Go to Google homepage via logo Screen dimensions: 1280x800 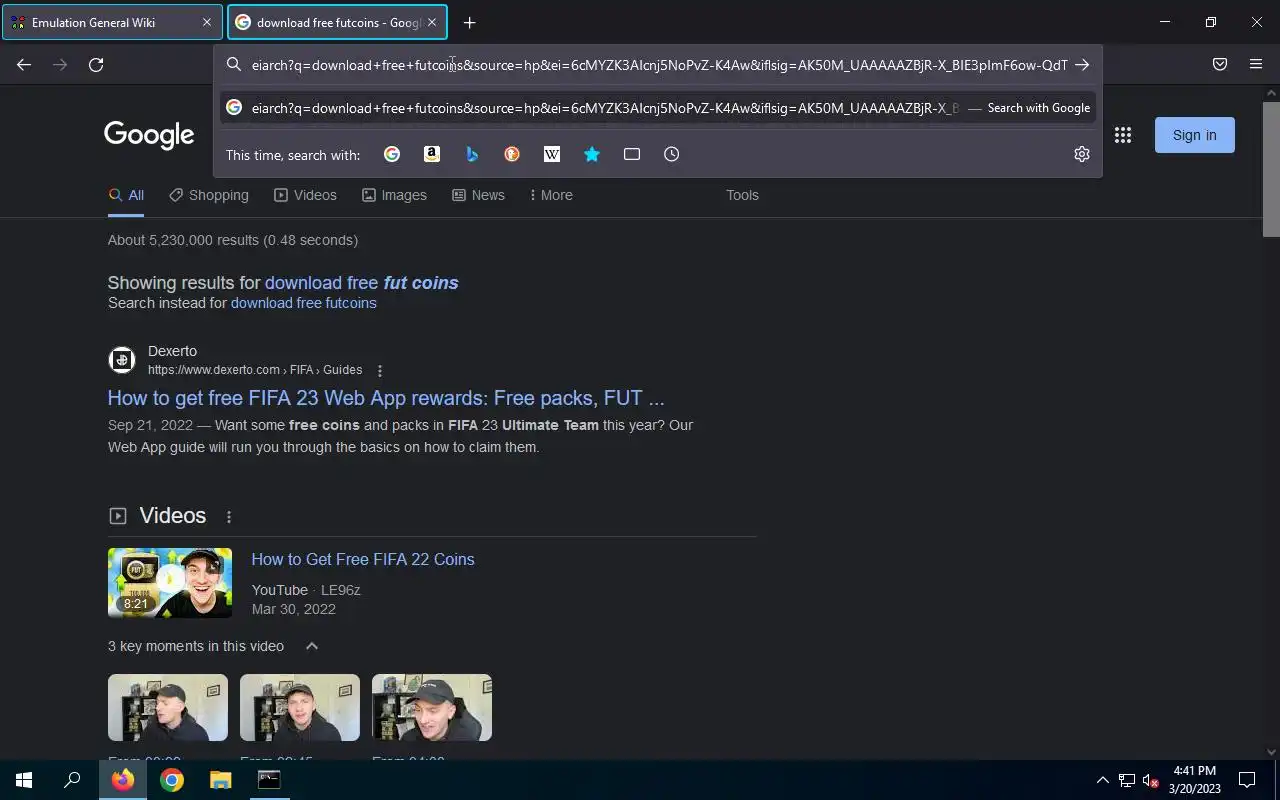[149, 135]
